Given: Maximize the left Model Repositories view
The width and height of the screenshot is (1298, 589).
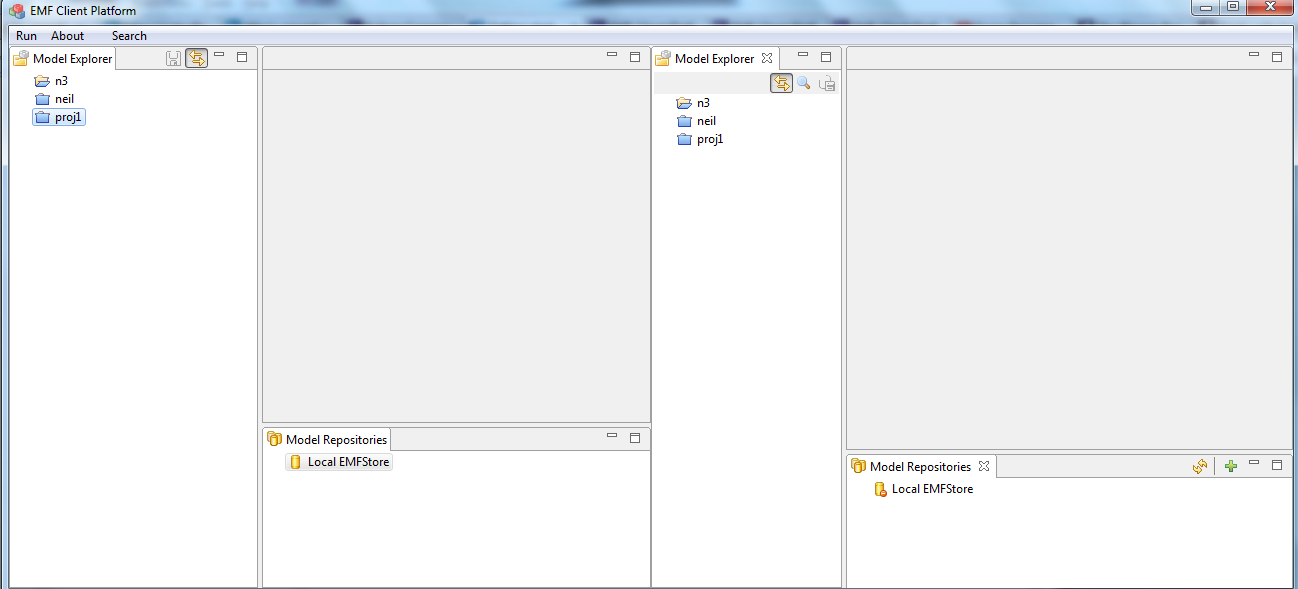Looking at the screenshot, I should click(635, 437).
